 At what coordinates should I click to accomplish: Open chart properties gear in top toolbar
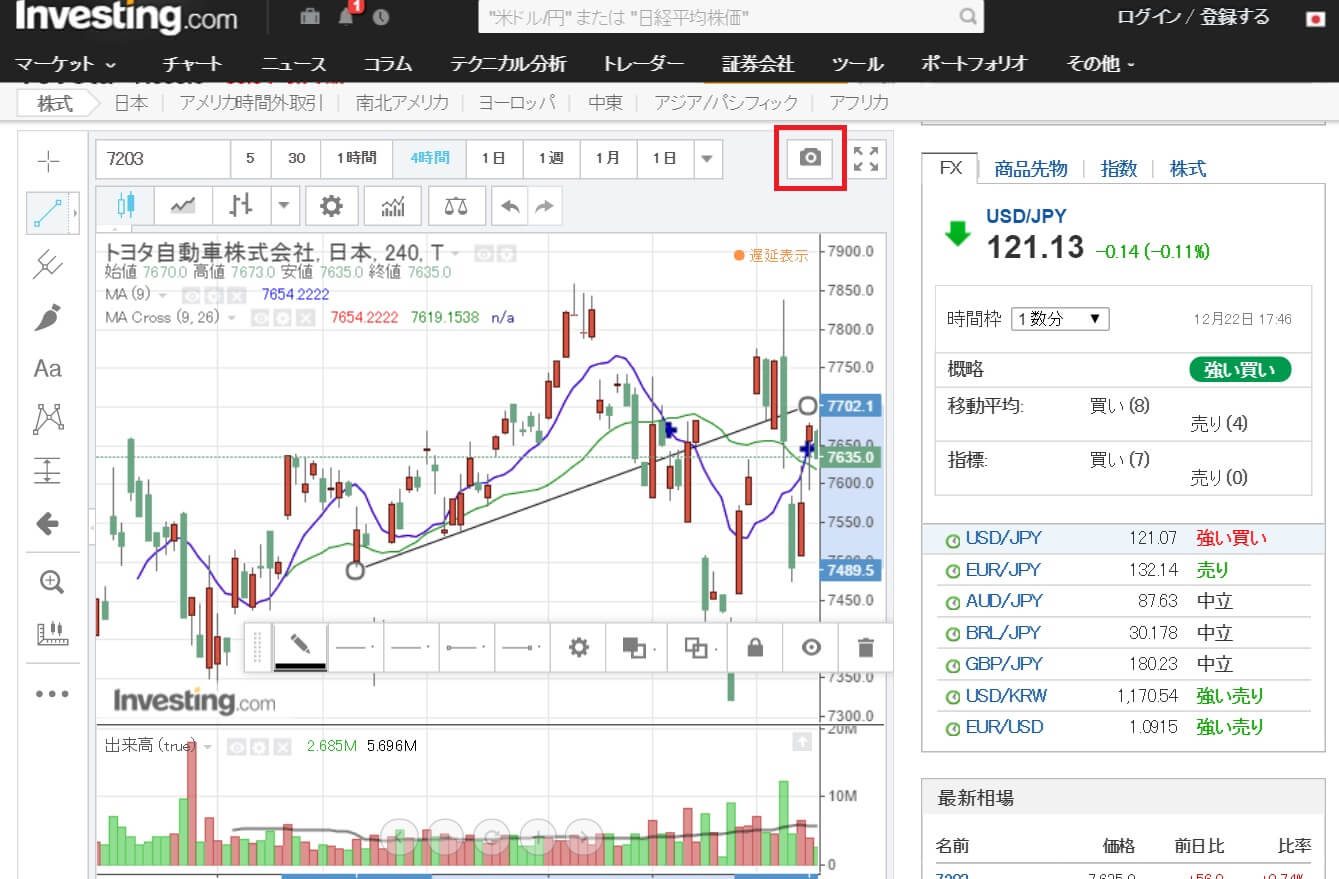[331, 206]
